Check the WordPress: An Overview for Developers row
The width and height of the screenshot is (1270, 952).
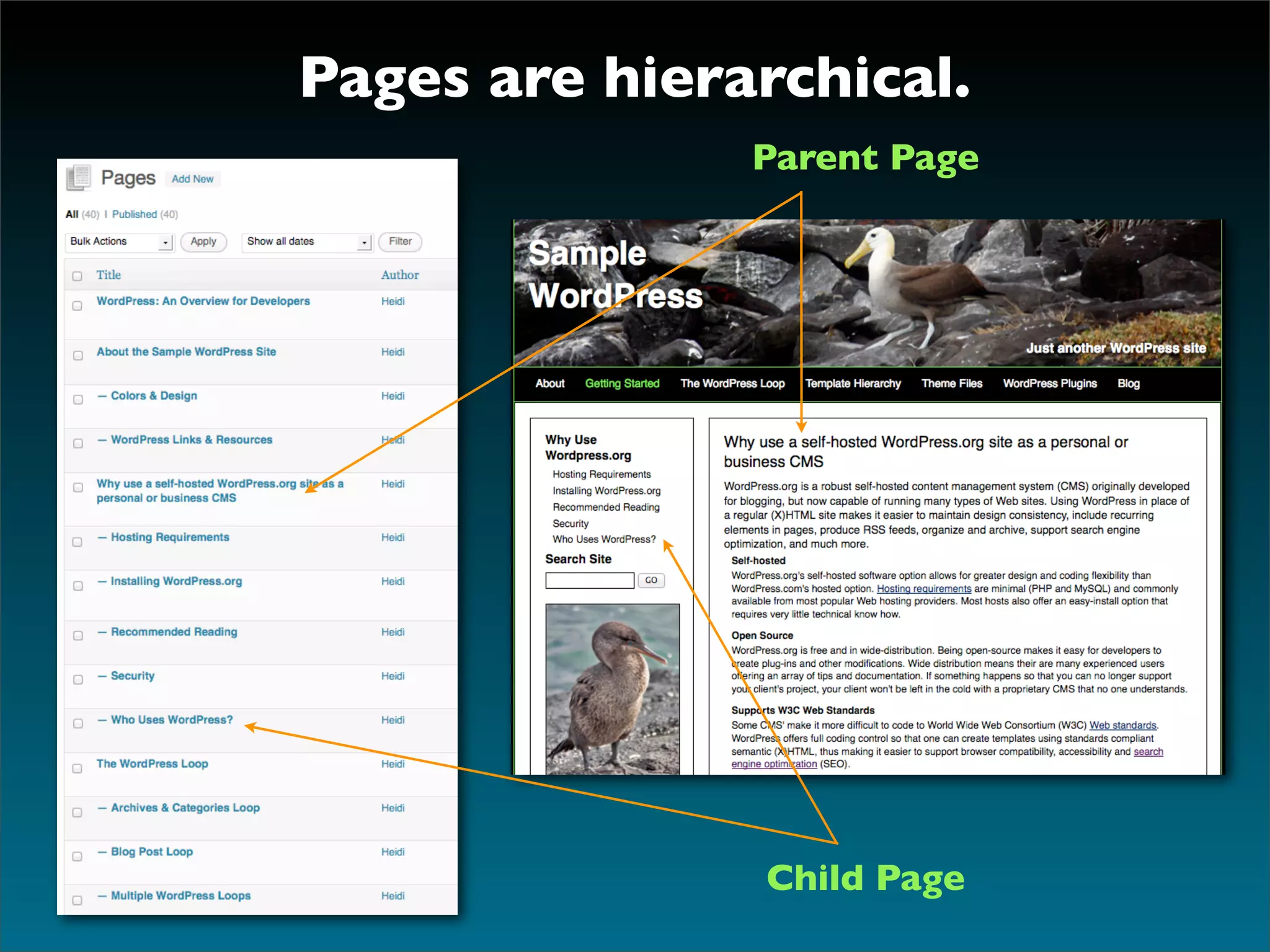[78, 306]
